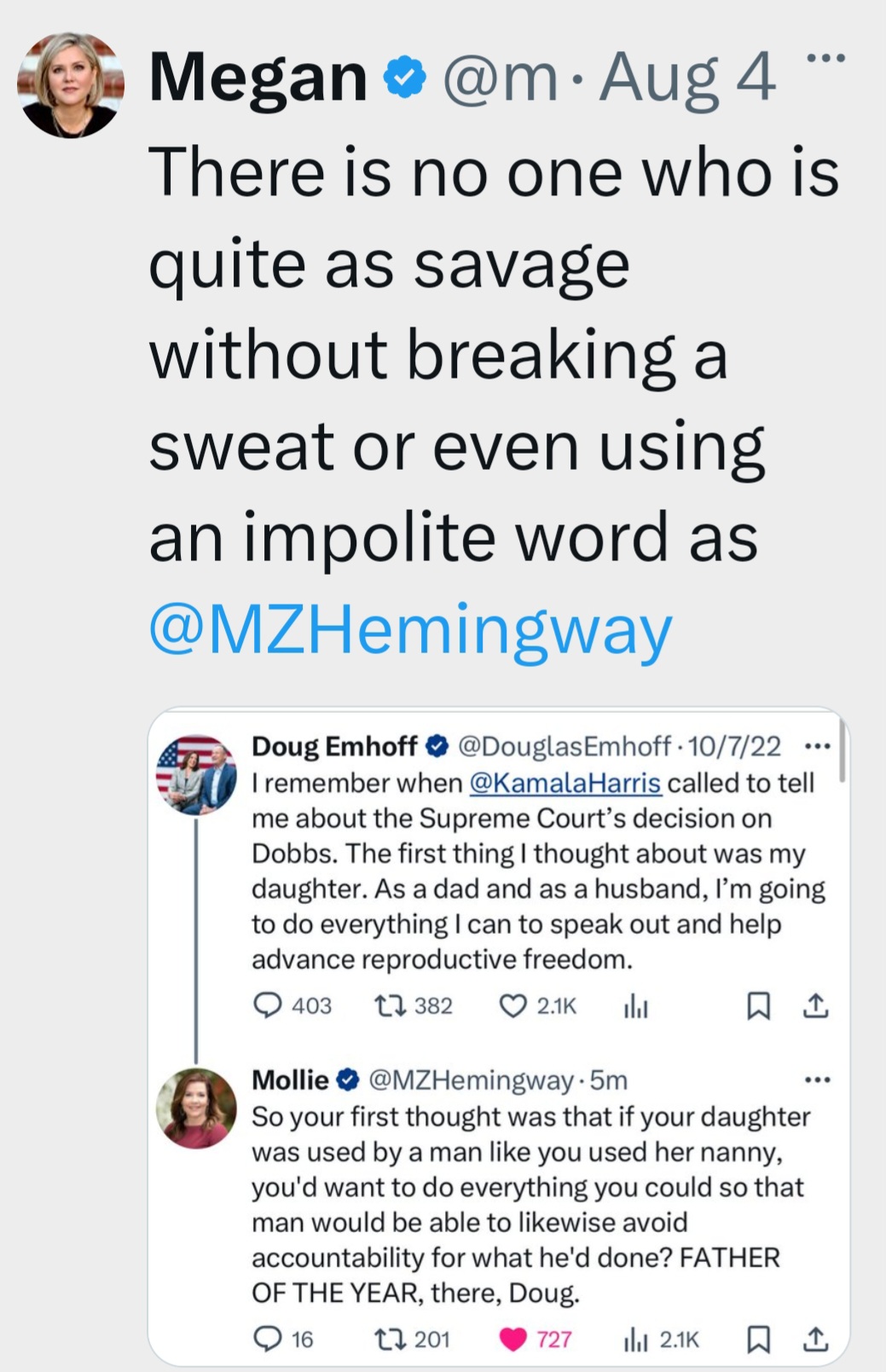The image size is (886, 1372).
Task: Unlike Mollie's tweet with pink heart
Action: [x=512, y=1340]
